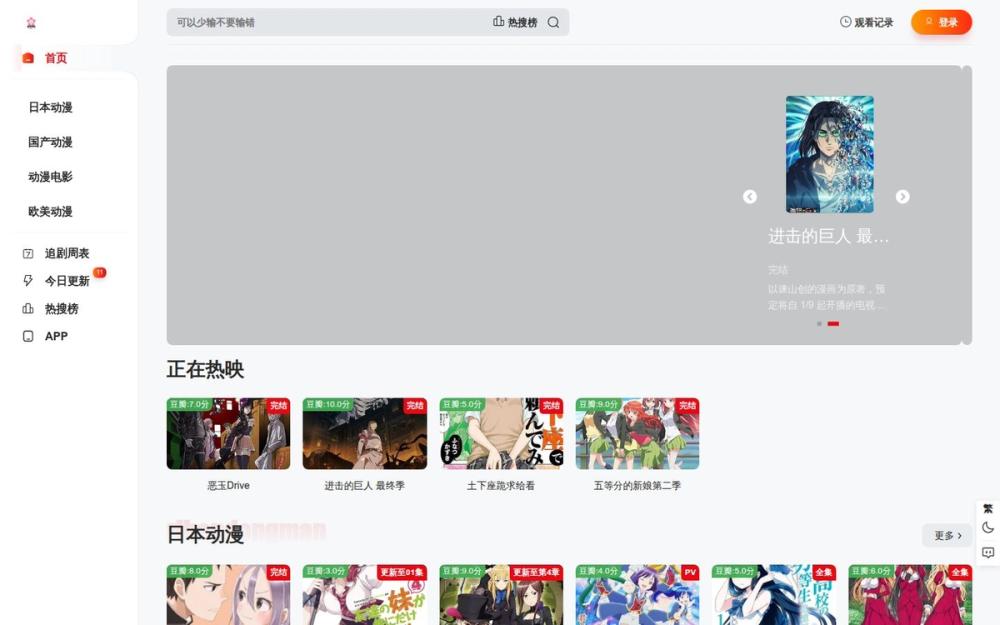Image resolution: width=1000 pixels, height=625 pixels.
Task: Open the card marked 更新至01集
Action: point(365,594)
